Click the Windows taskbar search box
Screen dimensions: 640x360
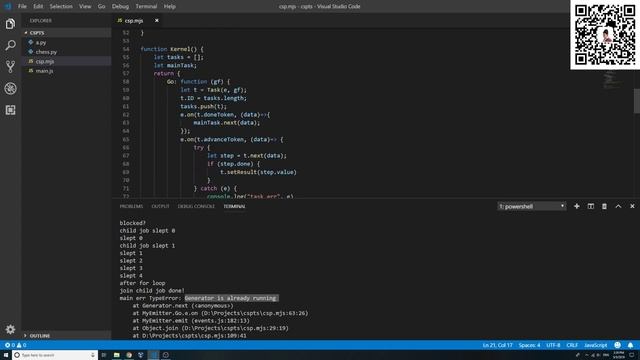point(55,355)
